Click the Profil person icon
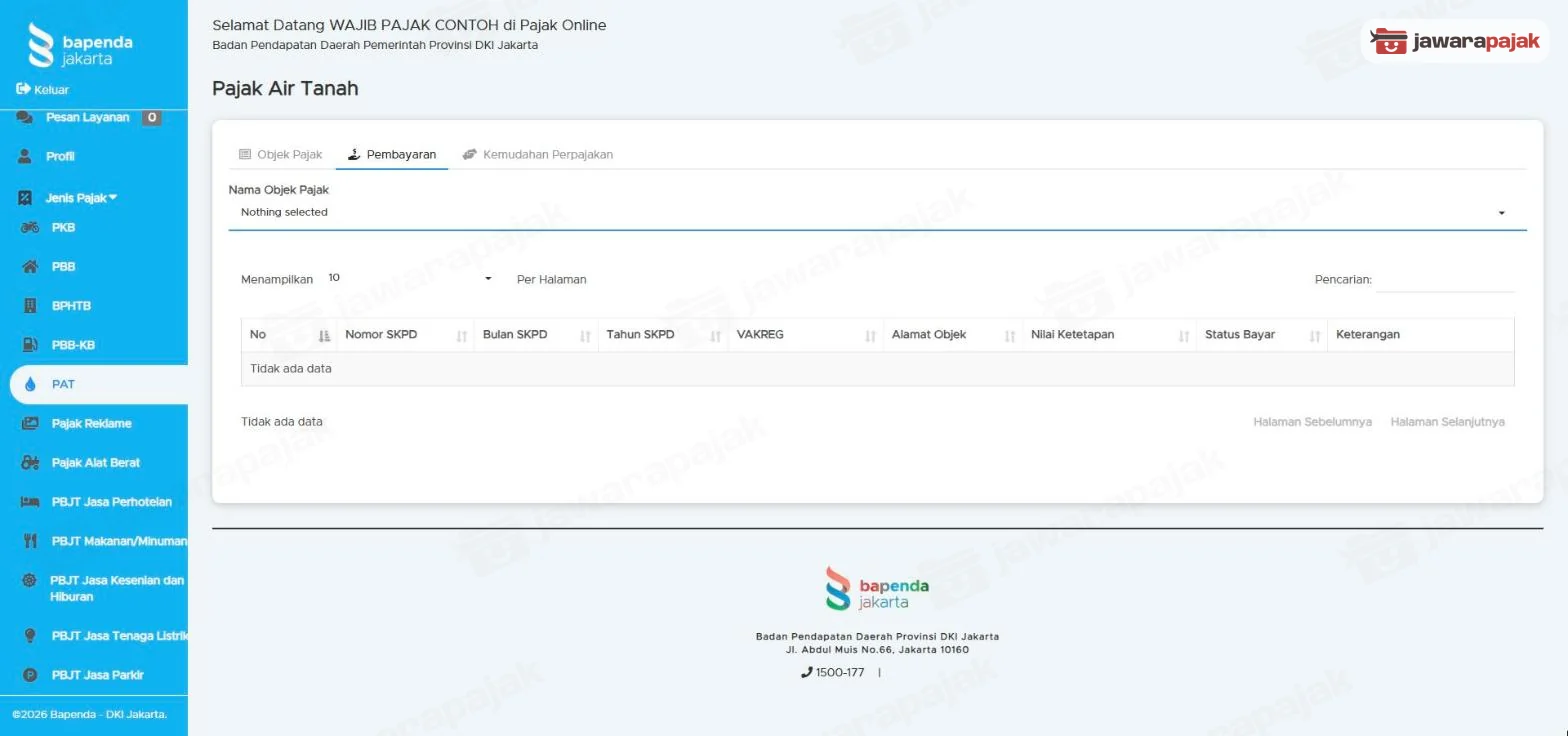Screen dimensions: 1568x736 point(25,156)
